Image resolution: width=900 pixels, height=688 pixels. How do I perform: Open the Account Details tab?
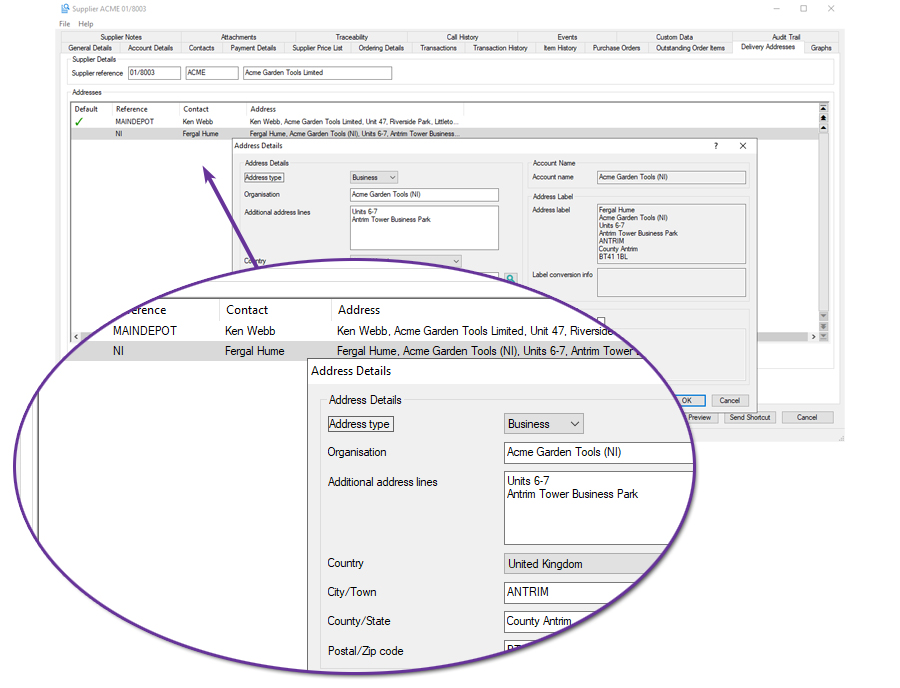click(150, 48)
